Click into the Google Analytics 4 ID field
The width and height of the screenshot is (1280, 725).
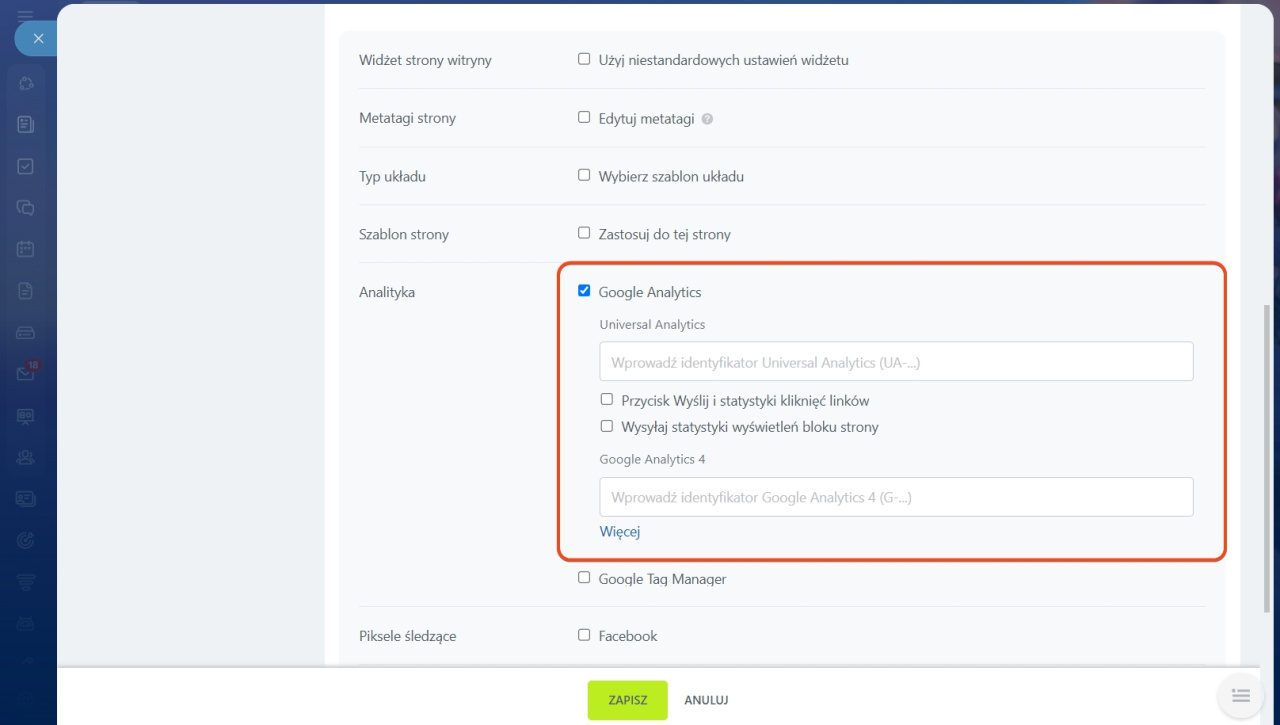[x=896, y=497]
